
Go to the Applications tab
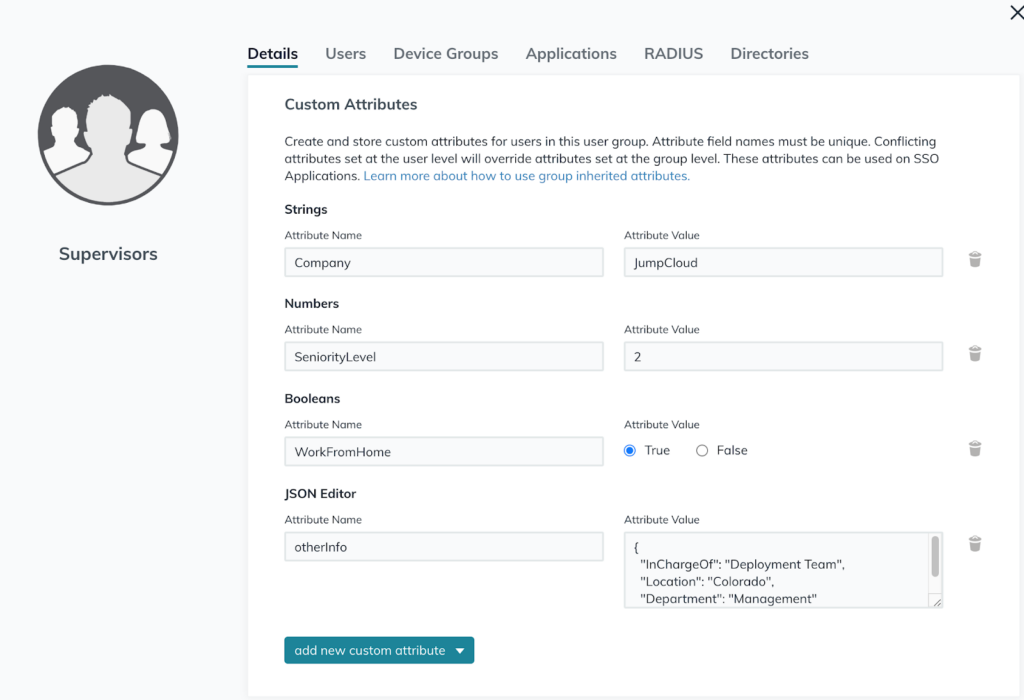click(x=571, y=54)
